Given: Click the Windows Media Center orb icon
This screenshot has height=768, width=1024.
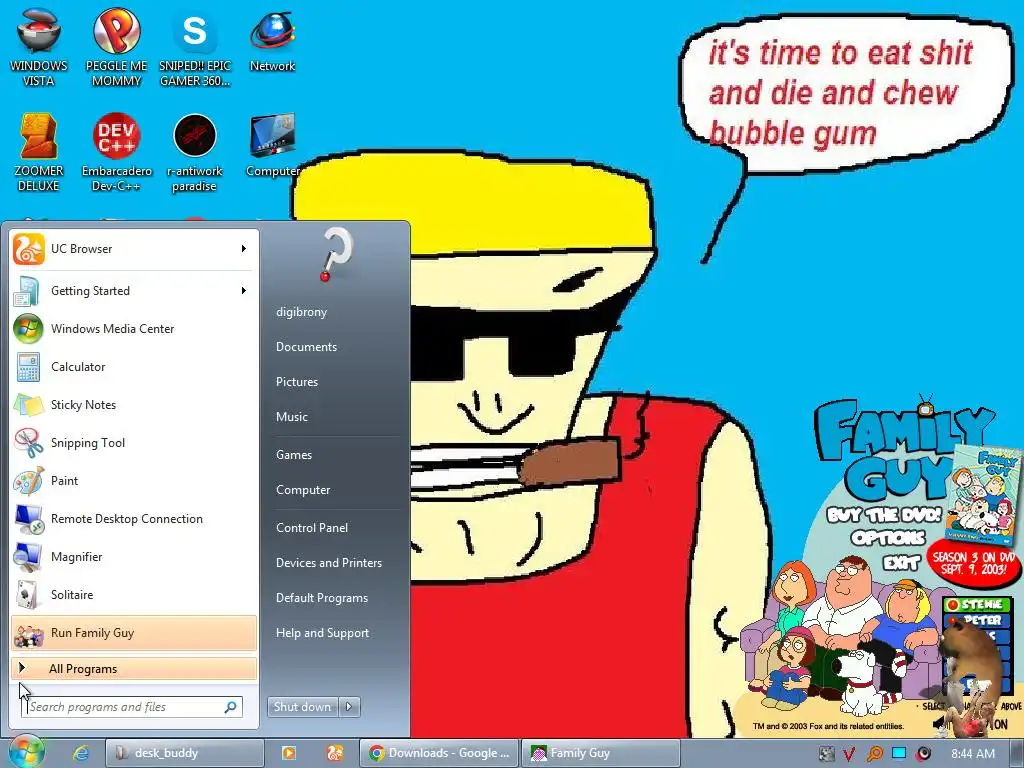Looking at the screenshot, I should pos(28,328).
